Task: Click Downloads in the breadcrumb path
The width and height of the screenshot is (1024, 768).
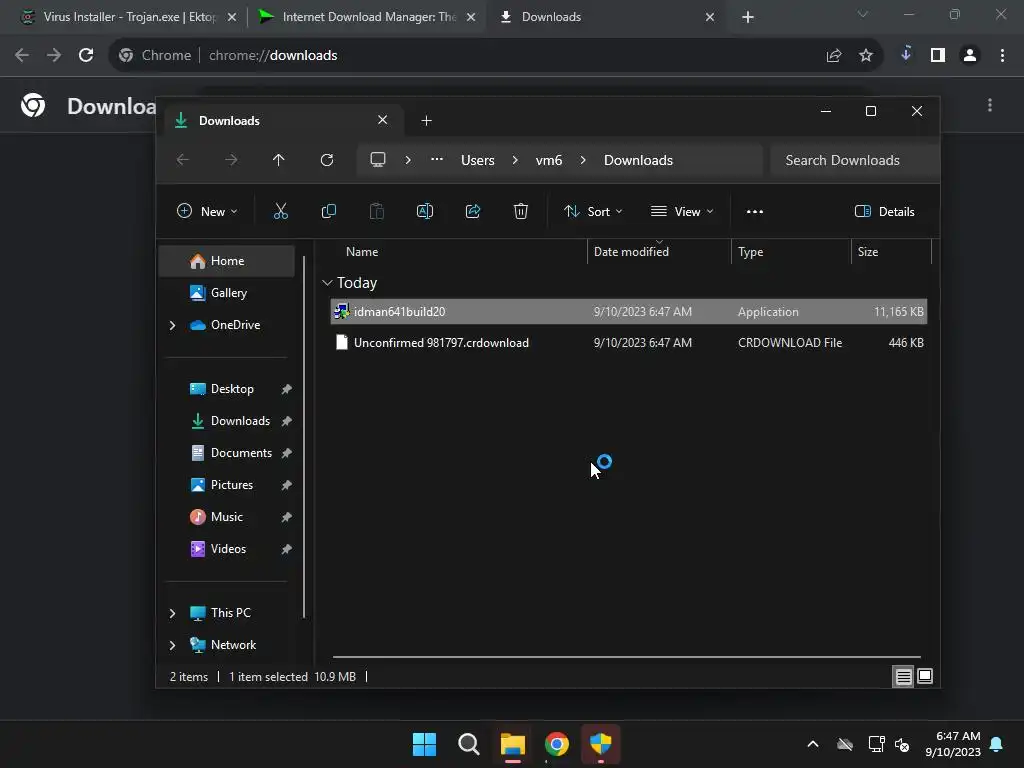Action: [638, 160]
